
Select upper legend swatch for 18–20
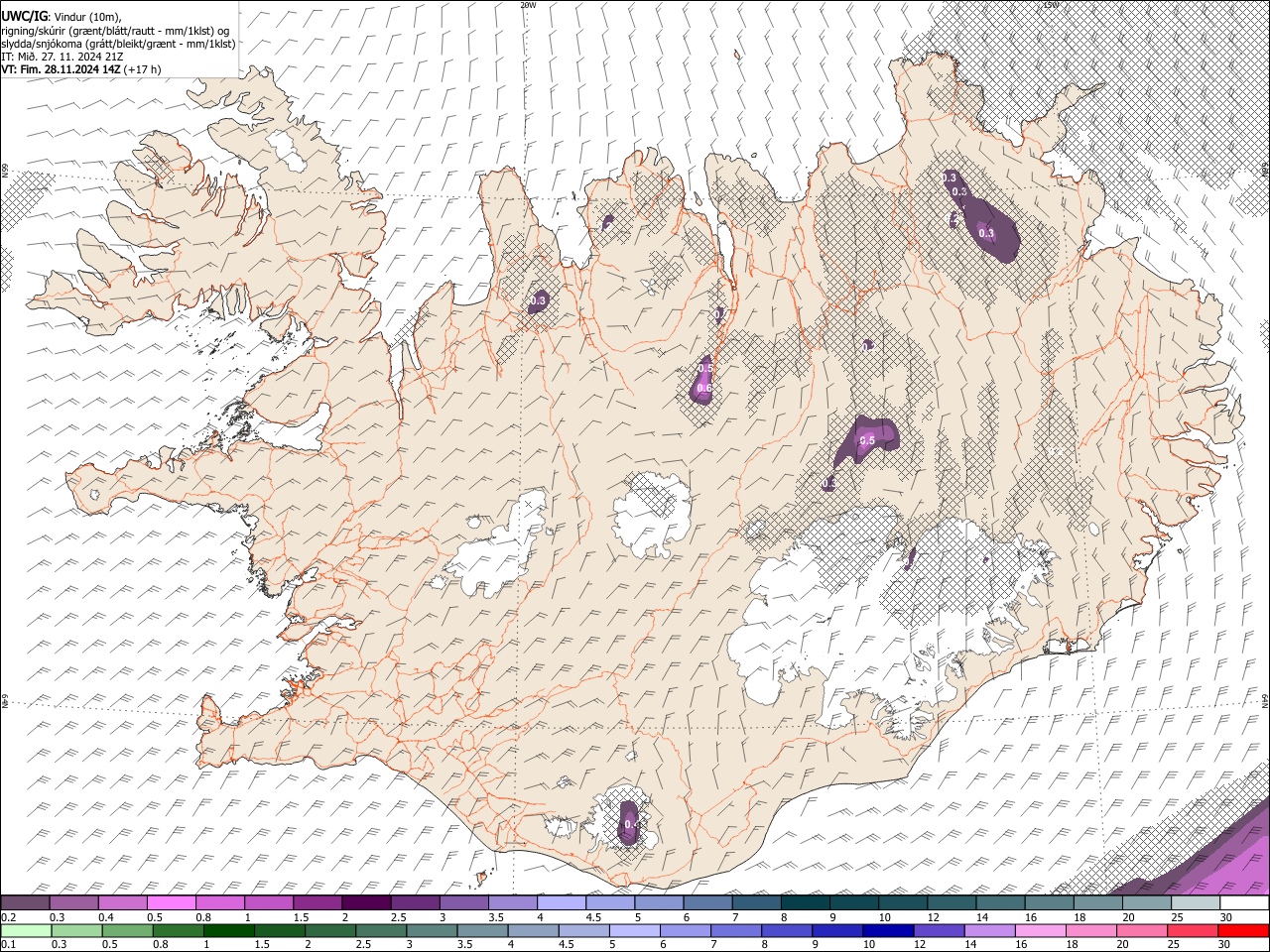tap(1097, 902)
